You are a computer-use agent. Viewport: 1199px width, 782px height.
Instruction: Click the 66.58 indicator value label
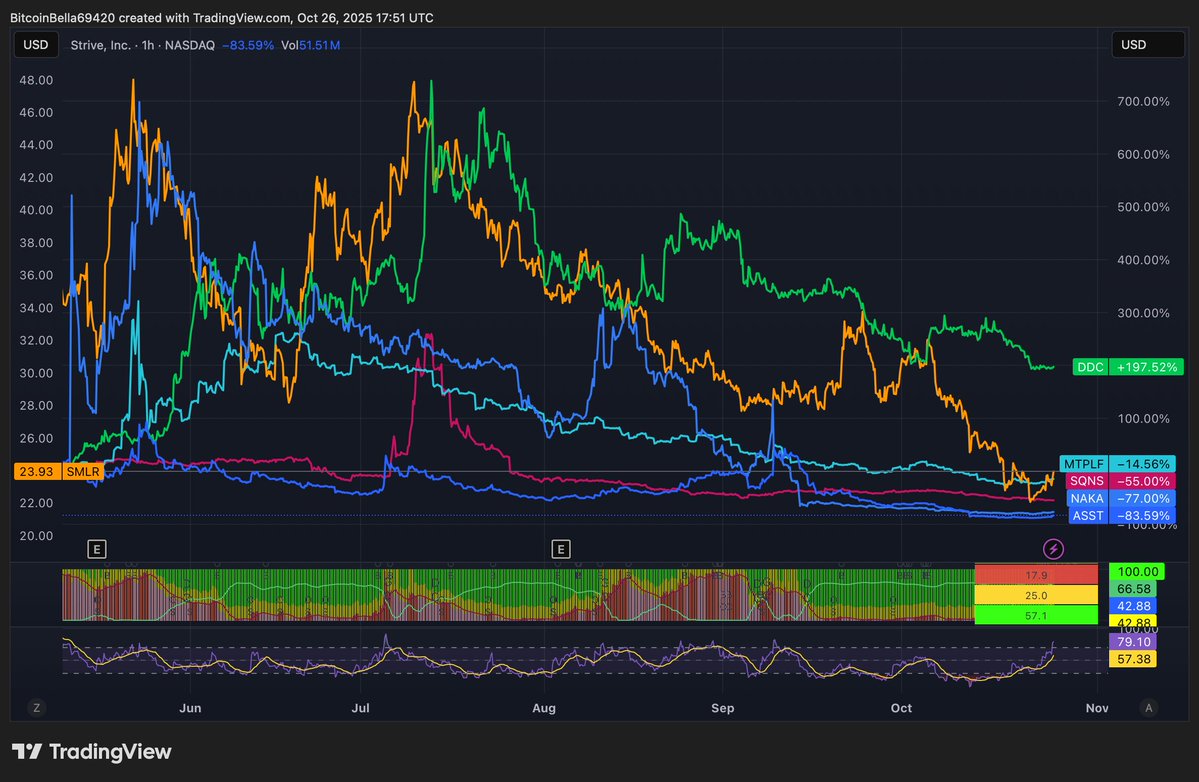pyautogui.click(x=1133, y=589)
